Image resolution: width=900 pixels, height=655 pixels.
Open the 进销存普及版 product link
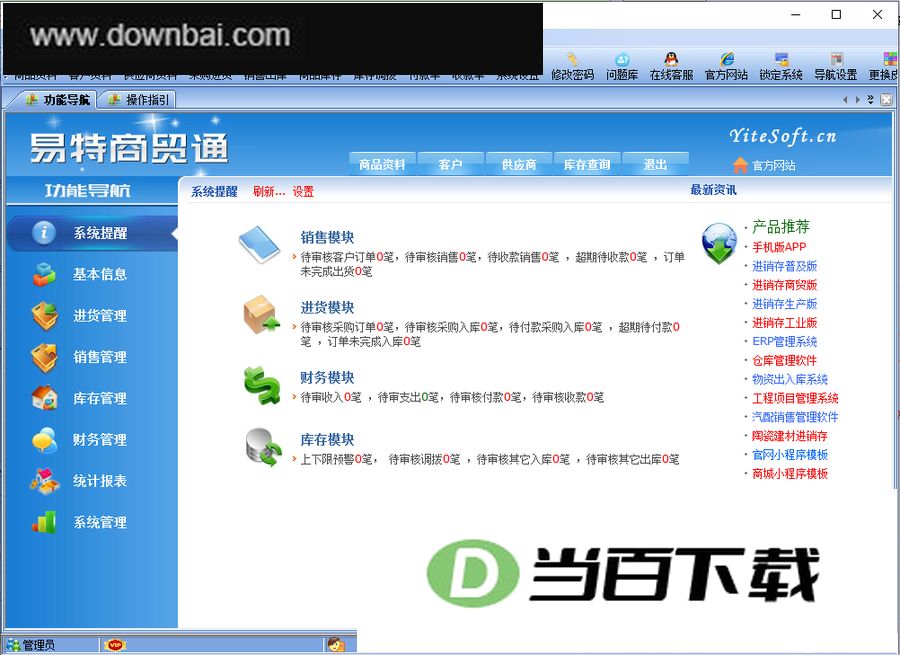[x=784, y=266]
